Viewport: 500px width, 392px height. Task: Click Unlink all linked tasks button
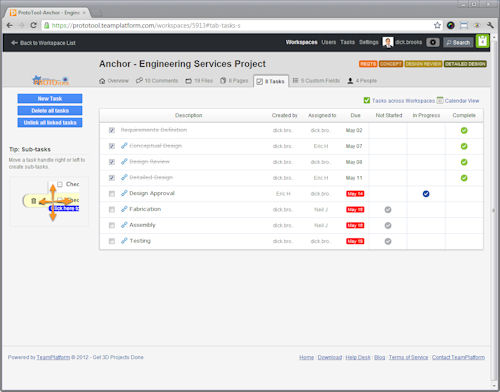click(x=50, y=122)
